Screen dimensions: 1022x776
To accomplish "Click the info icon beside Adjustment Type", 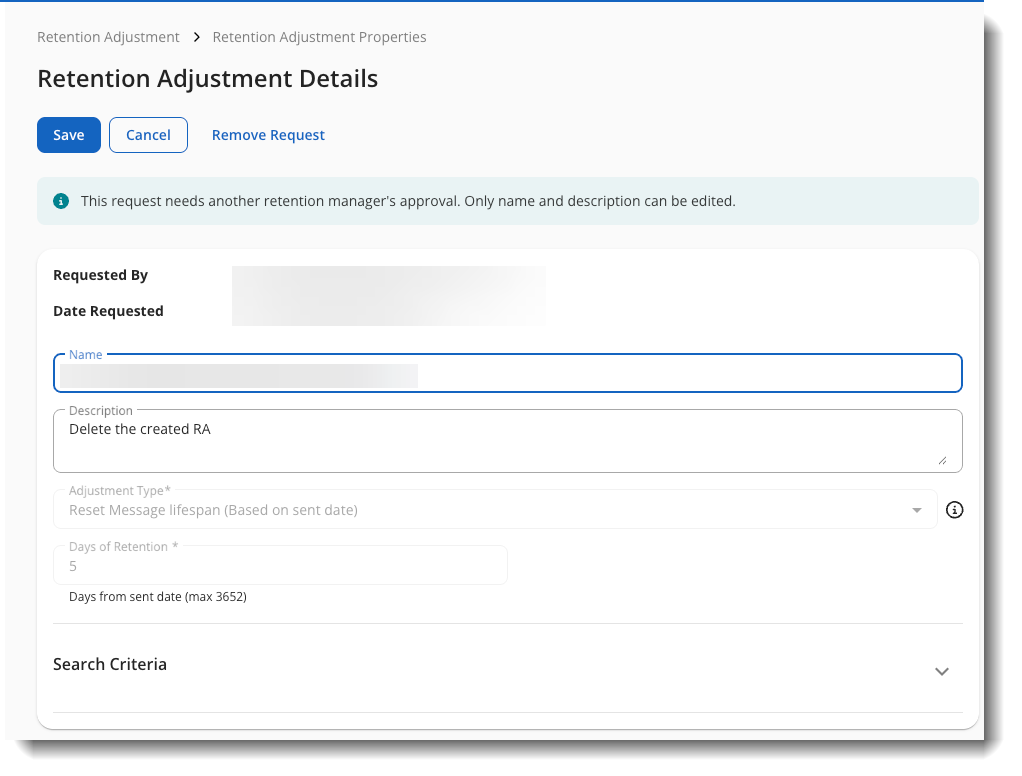I will [954, 510].
